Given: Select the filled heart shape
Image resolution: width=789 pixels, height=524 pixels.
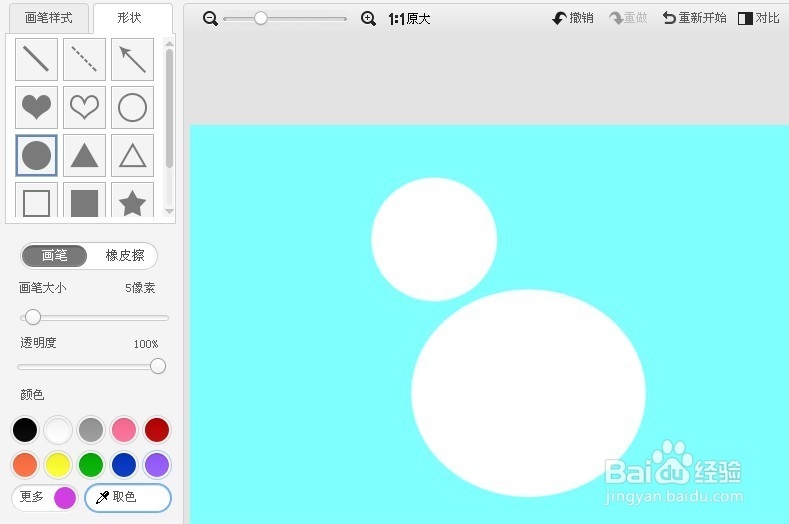Looking at the screenshot, I should [x=36, y=107].
